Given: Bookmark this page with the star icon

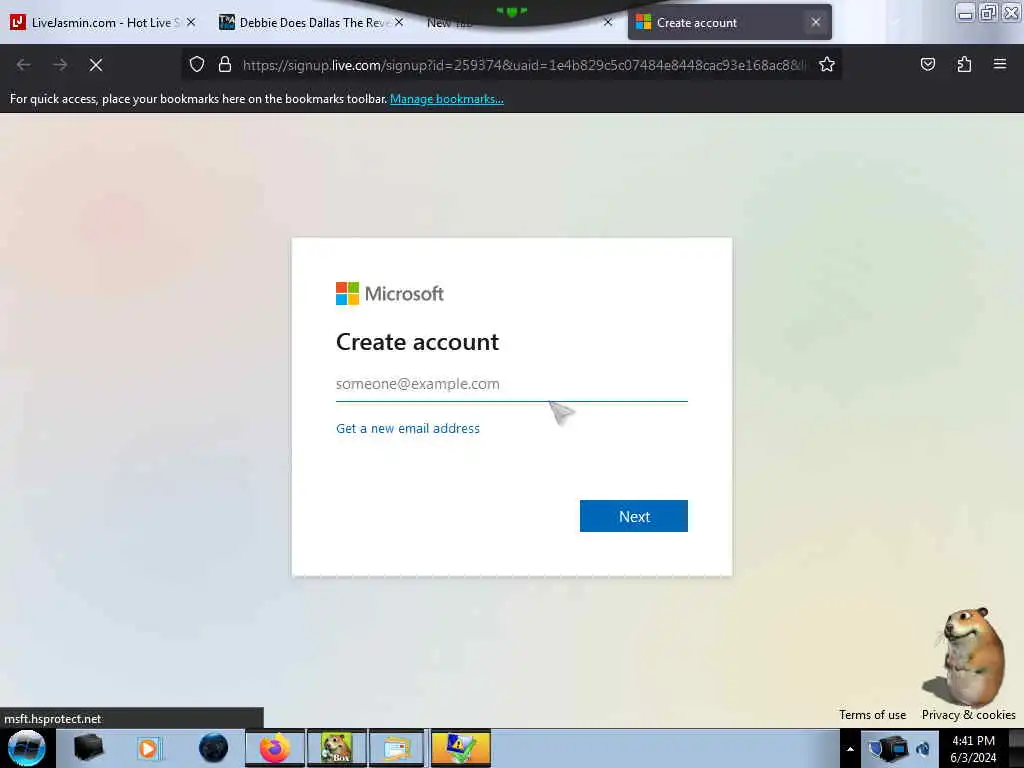Looking at the screenshot, I should point(827,65).
